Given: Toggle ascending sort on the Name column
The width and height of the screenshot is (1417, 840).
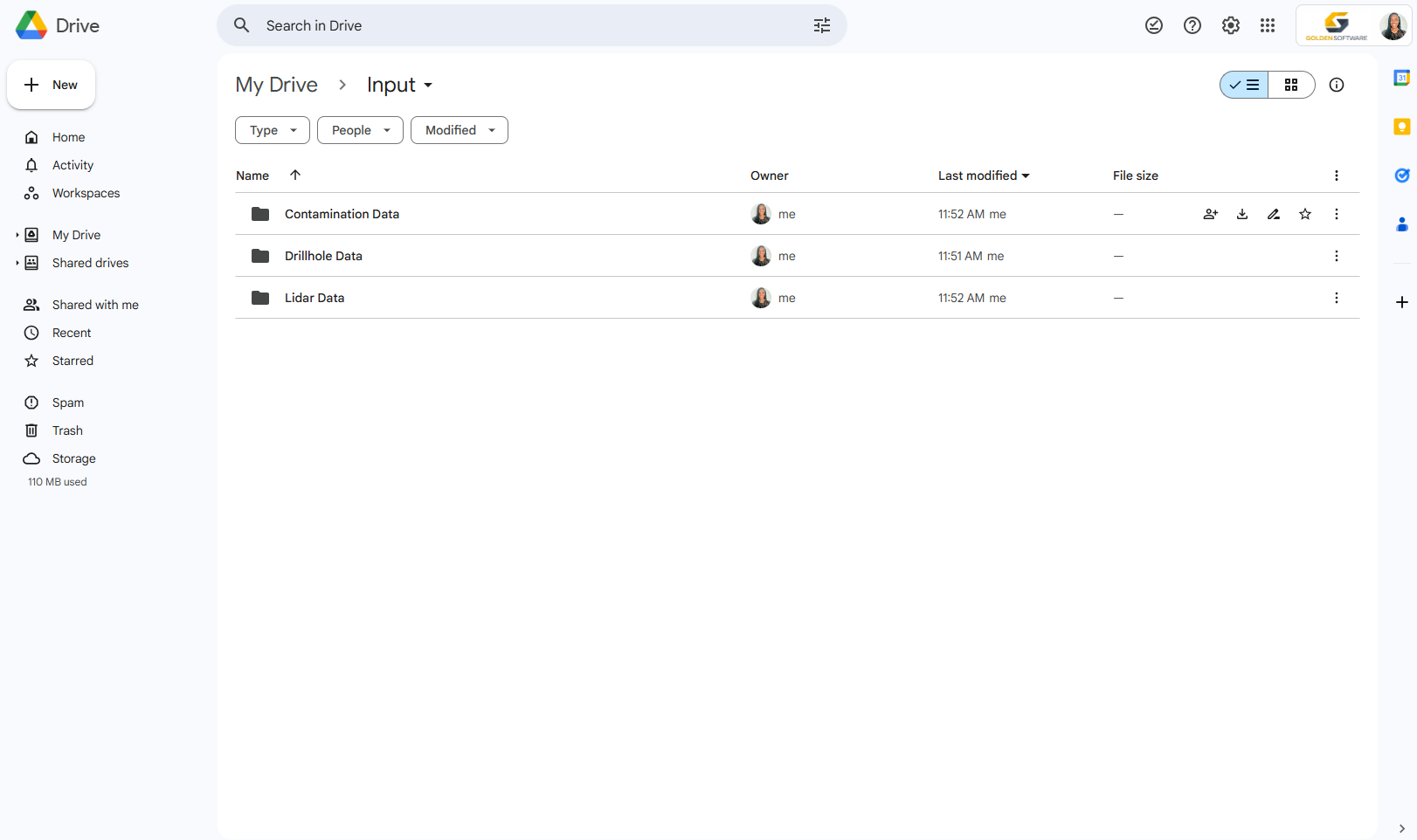Looking at the screenshot, I should 295,176.
